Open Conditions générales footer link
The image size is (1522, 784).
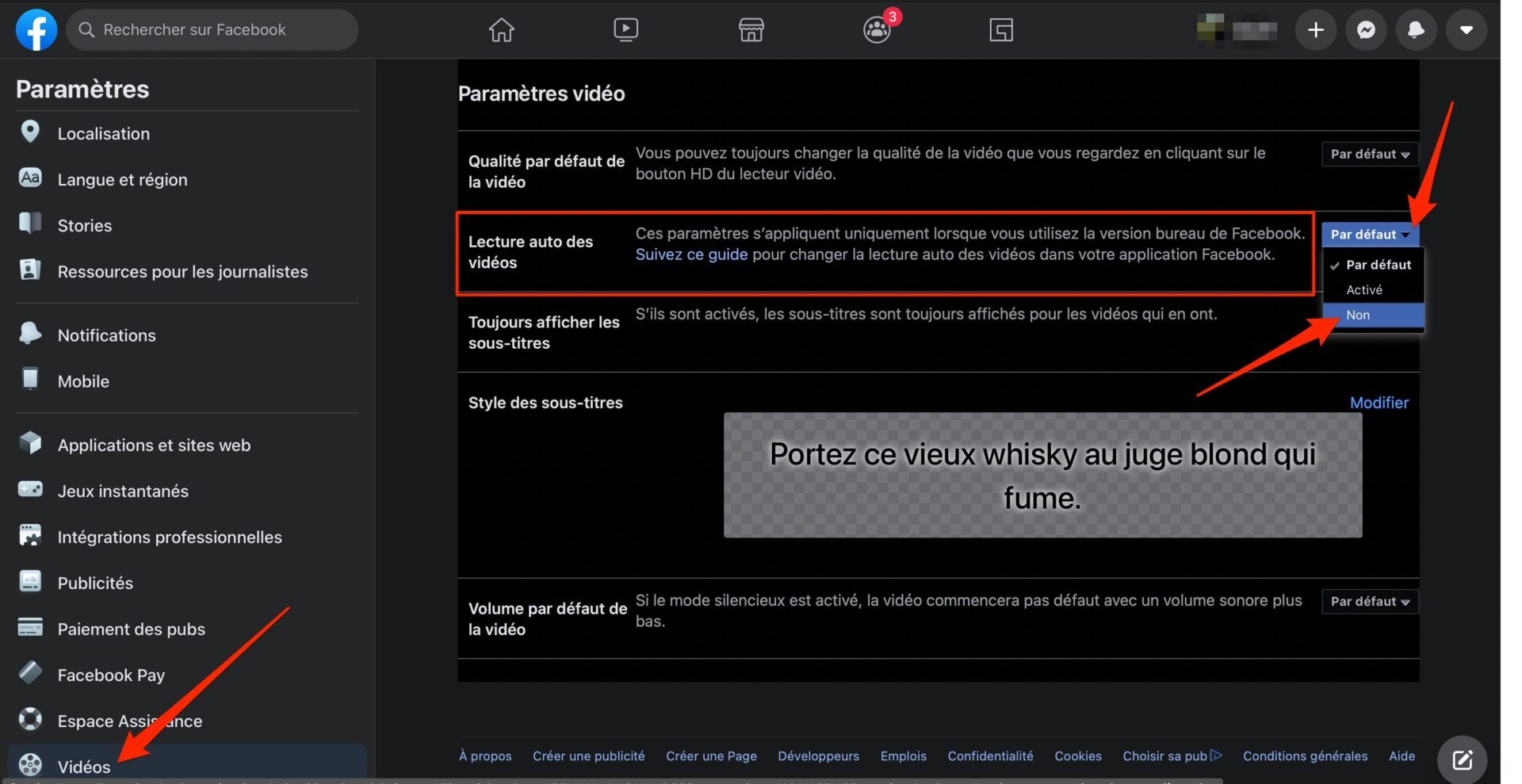tap(1305, 756)
